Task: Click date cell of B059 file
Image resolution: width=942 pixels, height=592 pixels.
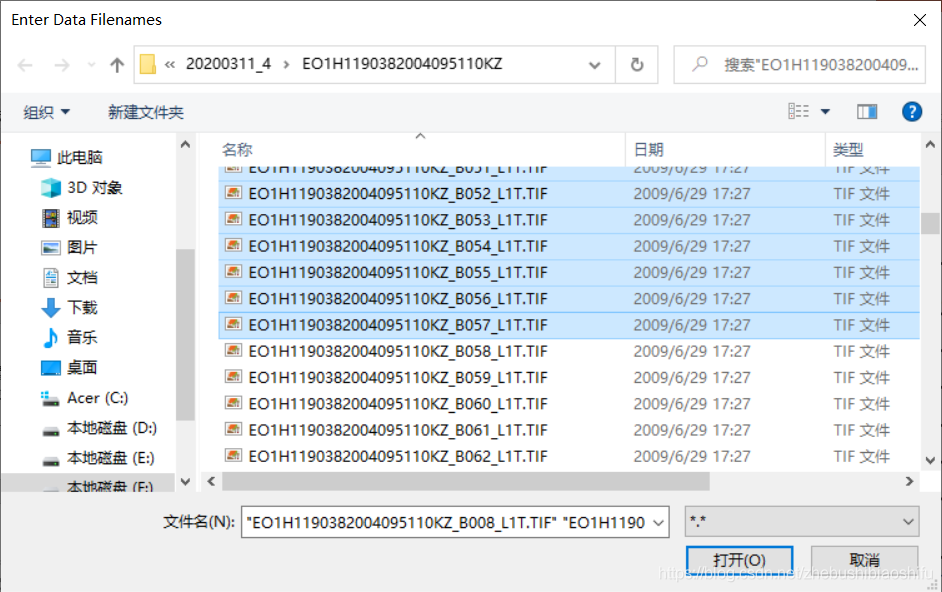Action: (x=691, y=377)
